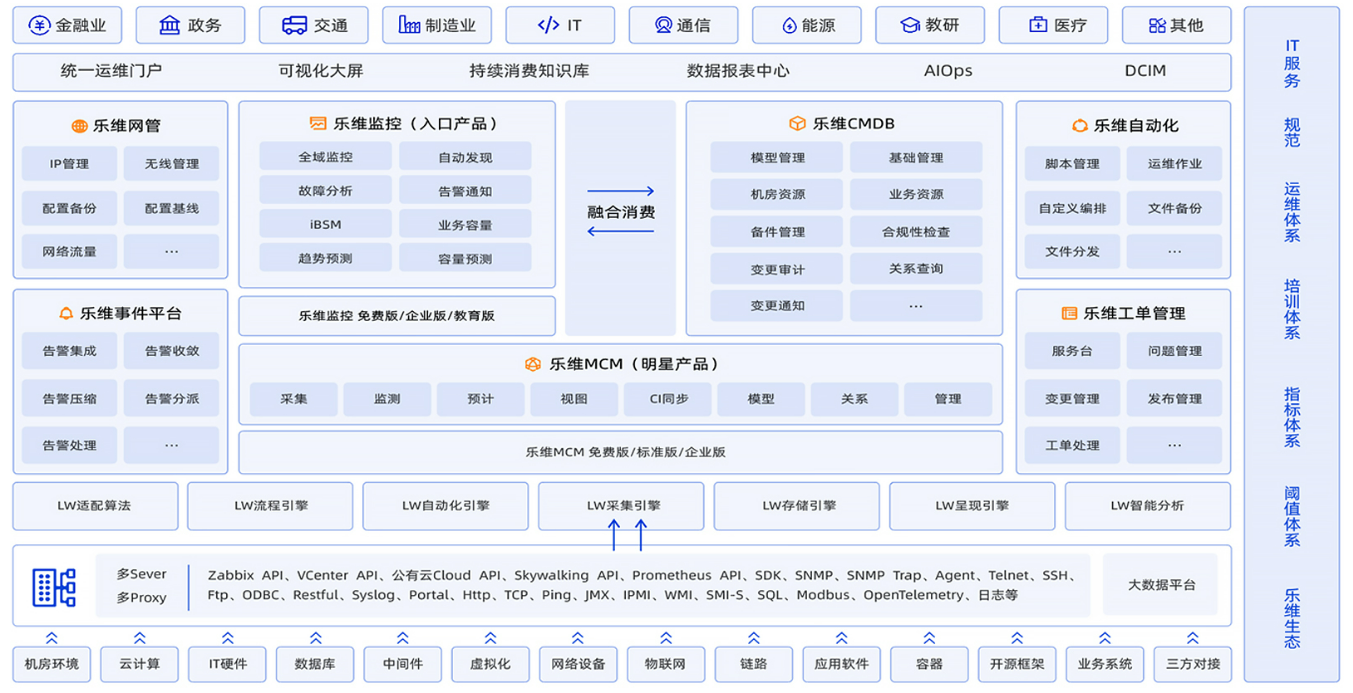Expand the ellipsis in 乐维事件平台 panel
1353x693 pixels.
point(171,446)
